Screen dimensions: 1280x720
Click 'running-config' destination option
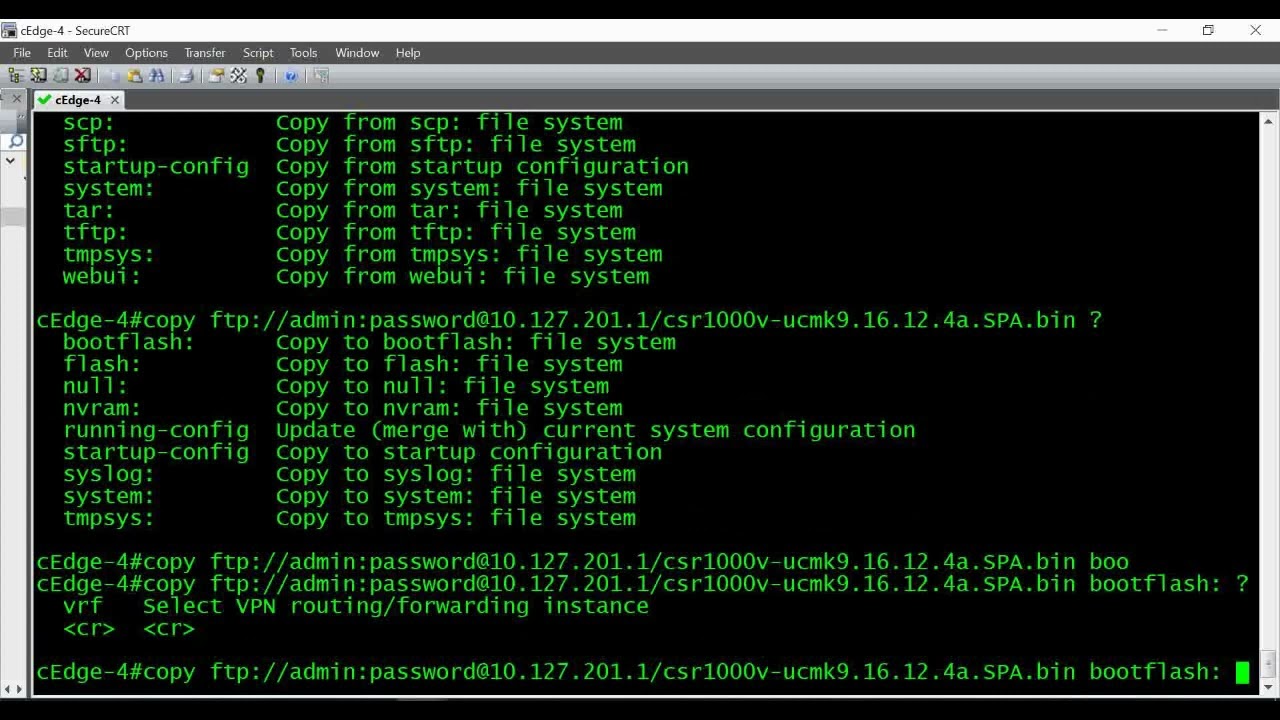[x=155, y=431]
